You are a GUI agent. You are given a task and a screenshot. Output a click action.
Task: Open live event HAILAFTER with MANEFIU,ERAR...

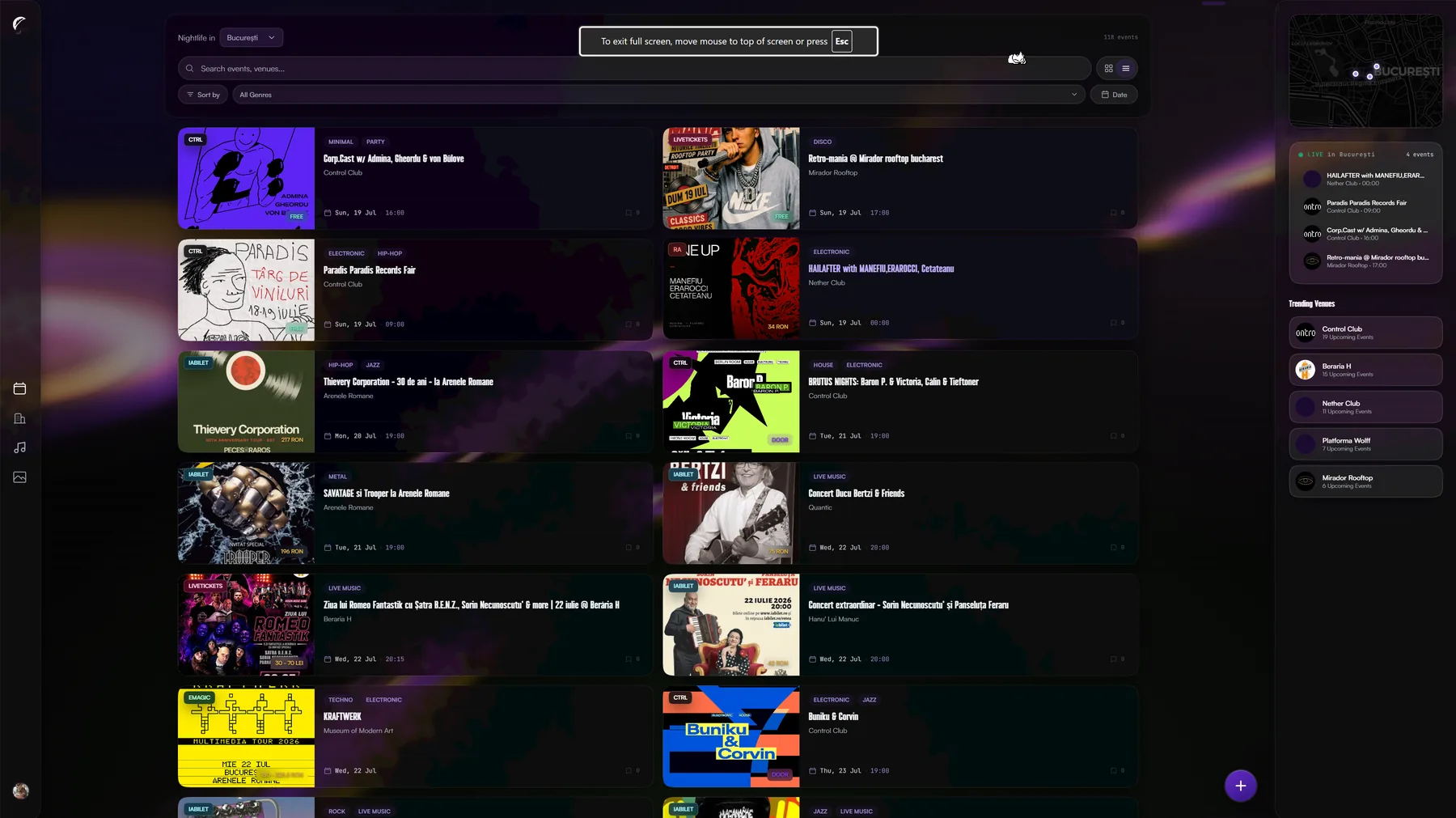point(1365,179)
